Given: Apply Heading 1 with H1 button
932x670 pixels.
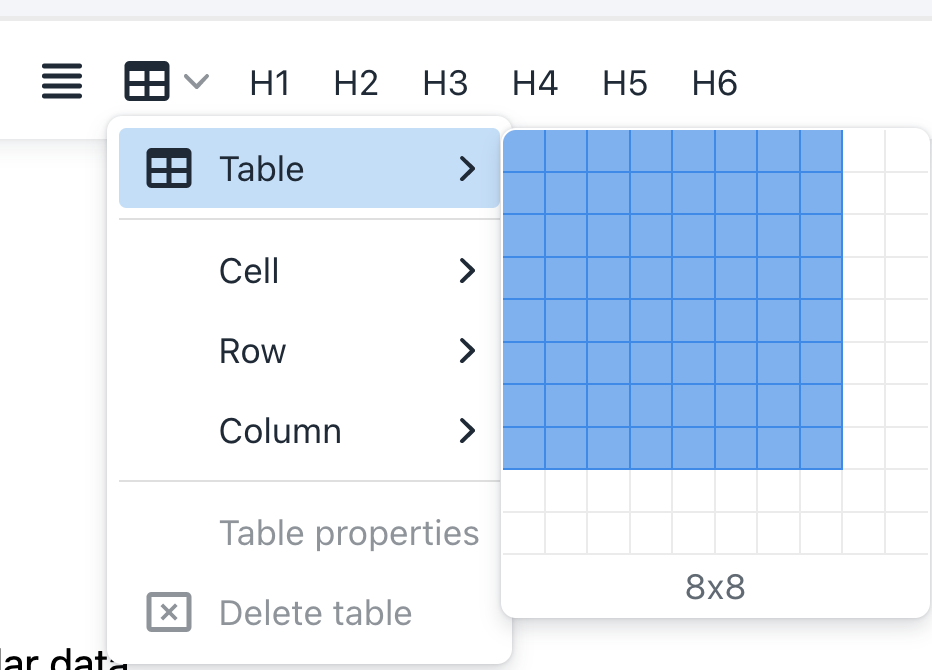Looking at the screenshot, I should pyautogui.click(x=269, y=83).
